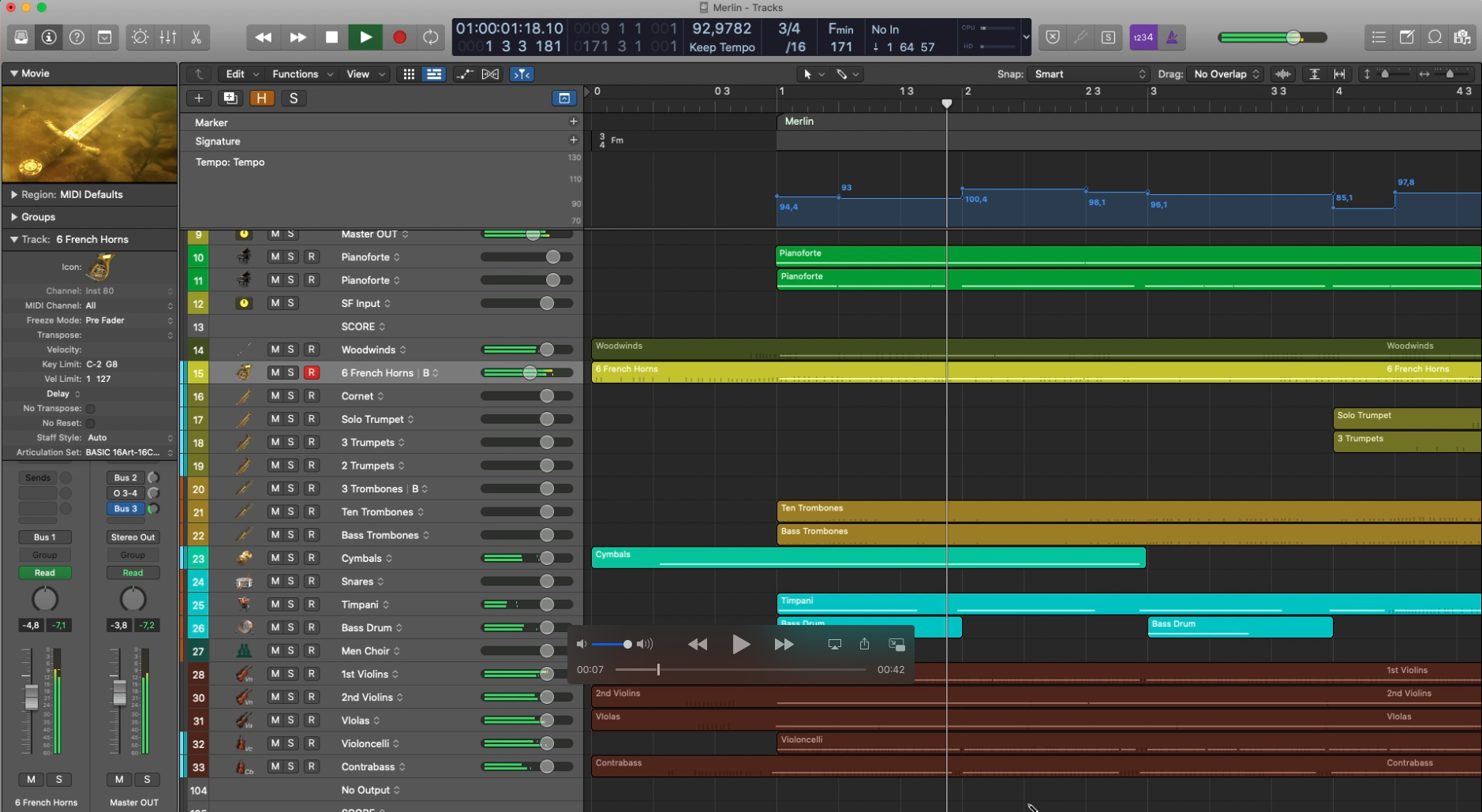Toggle Cycle mode button
The height and width of the screenshot is (812, 1482).
430,37
